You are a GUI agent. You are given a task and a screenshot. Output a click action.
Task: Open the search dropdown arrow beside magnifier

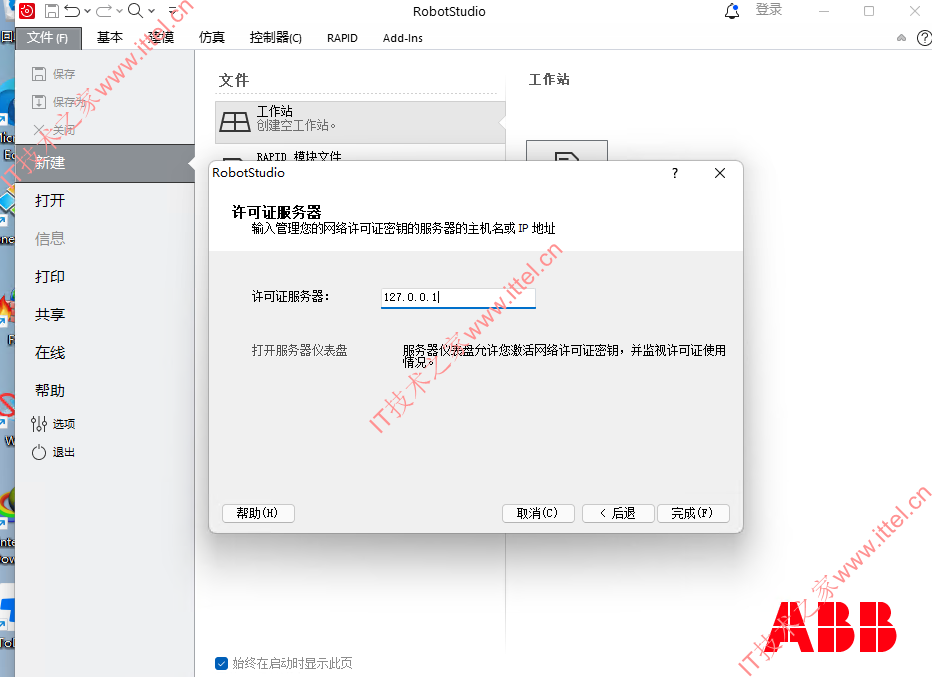click(x=151, y=11)
